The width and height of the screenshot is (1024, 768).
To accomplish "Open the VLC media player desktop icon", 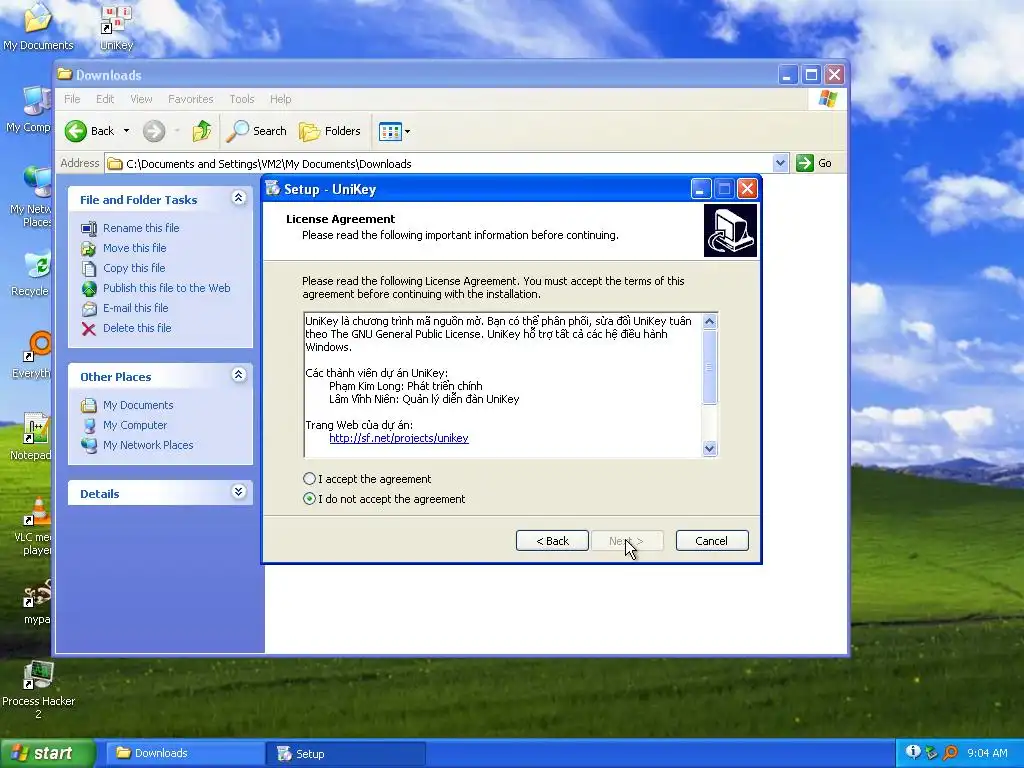I will pos(37,511).
